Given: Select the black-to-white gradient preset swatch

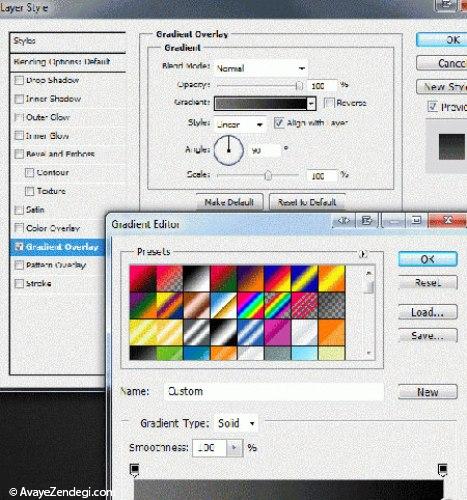Looking at the screenshot, I should click(196, 278).
